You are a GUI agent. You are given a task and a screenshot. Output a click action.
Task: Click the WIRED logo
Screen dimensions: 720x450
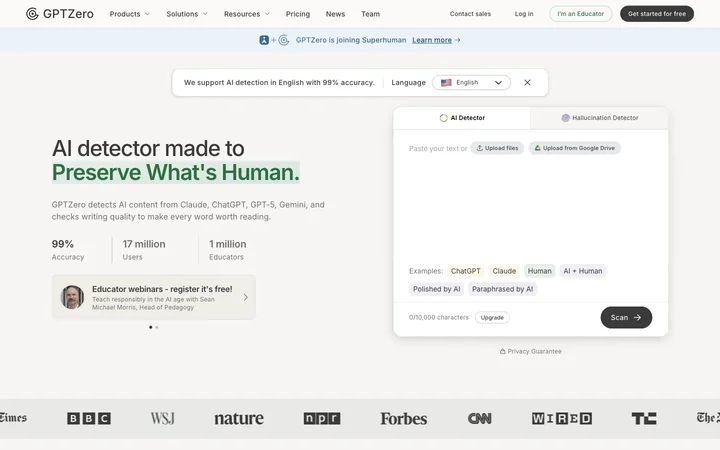pyautogui.click(x=562, y=418)
